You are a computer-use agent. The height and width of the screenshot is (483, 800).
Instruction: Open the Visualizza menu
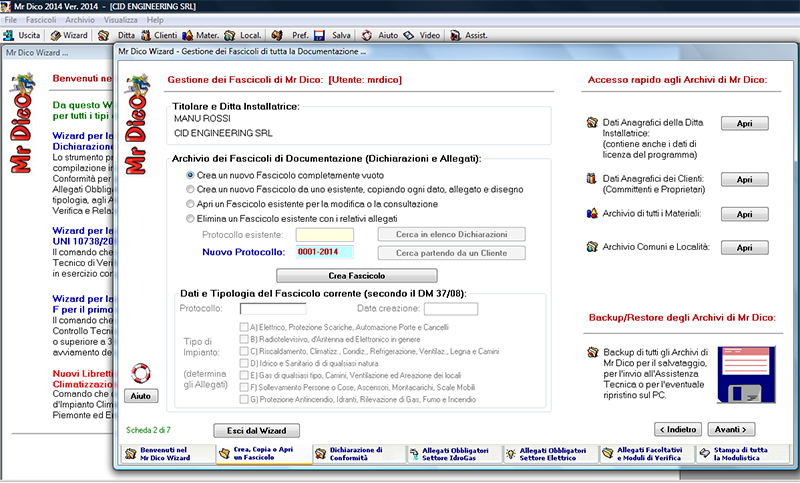[x=121, y=20]
